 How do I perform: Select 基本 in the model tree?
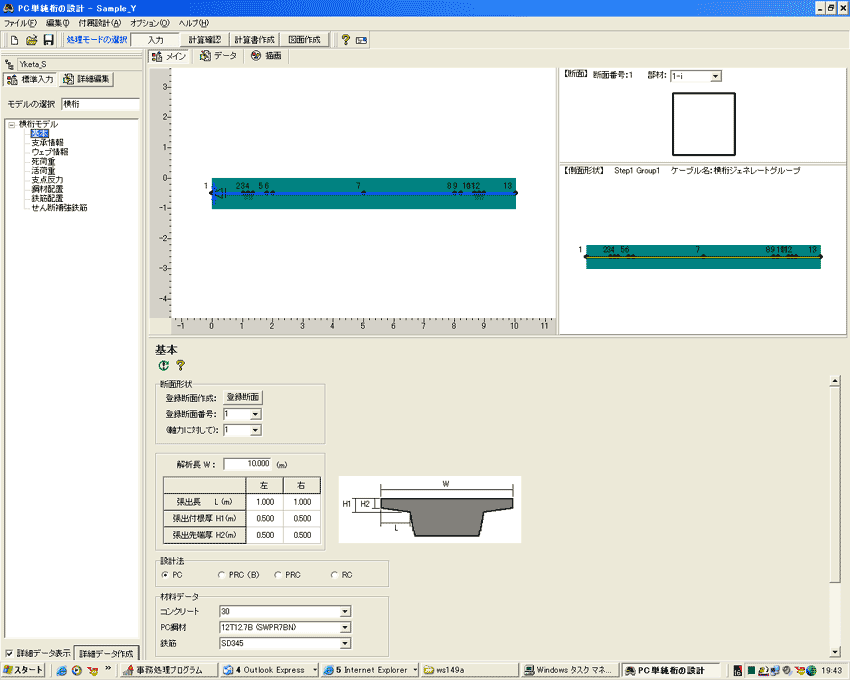click(x=40, y=133)
